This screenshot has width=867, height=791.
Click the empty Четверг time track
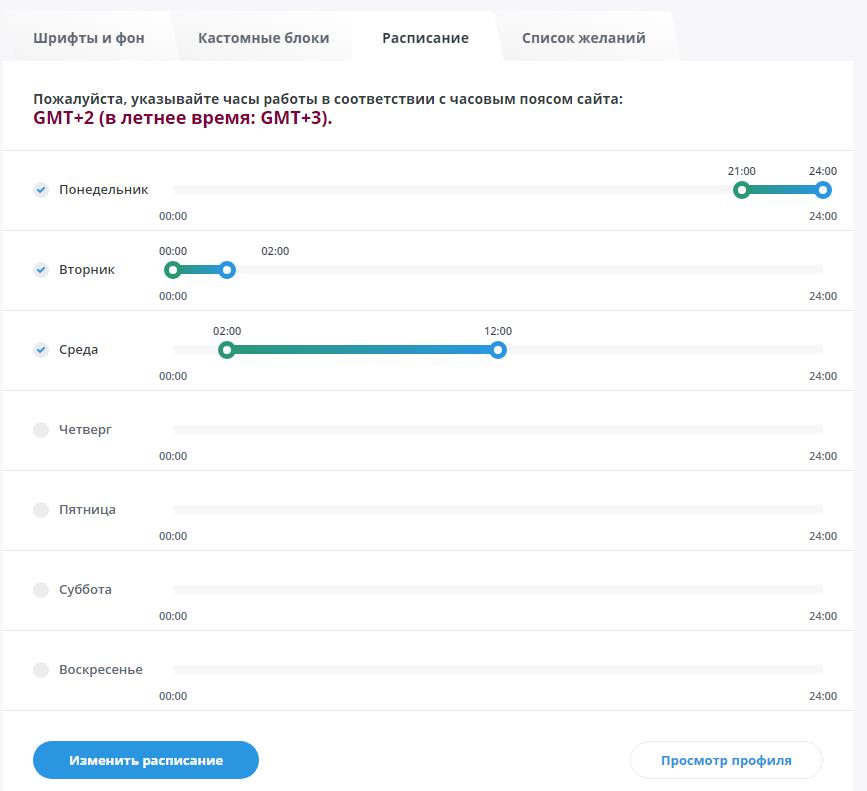[498, 429]
